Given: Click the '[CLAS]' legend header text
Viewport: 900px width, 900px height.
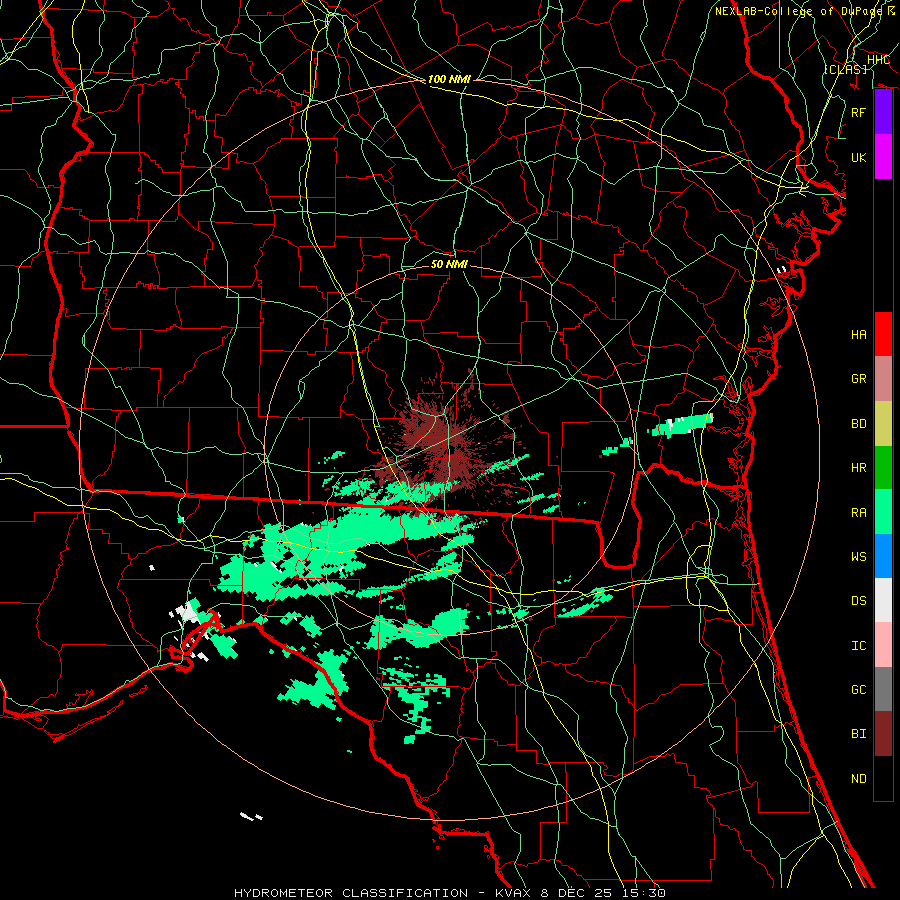Looking at the screenshot, I should coord(845,69).
